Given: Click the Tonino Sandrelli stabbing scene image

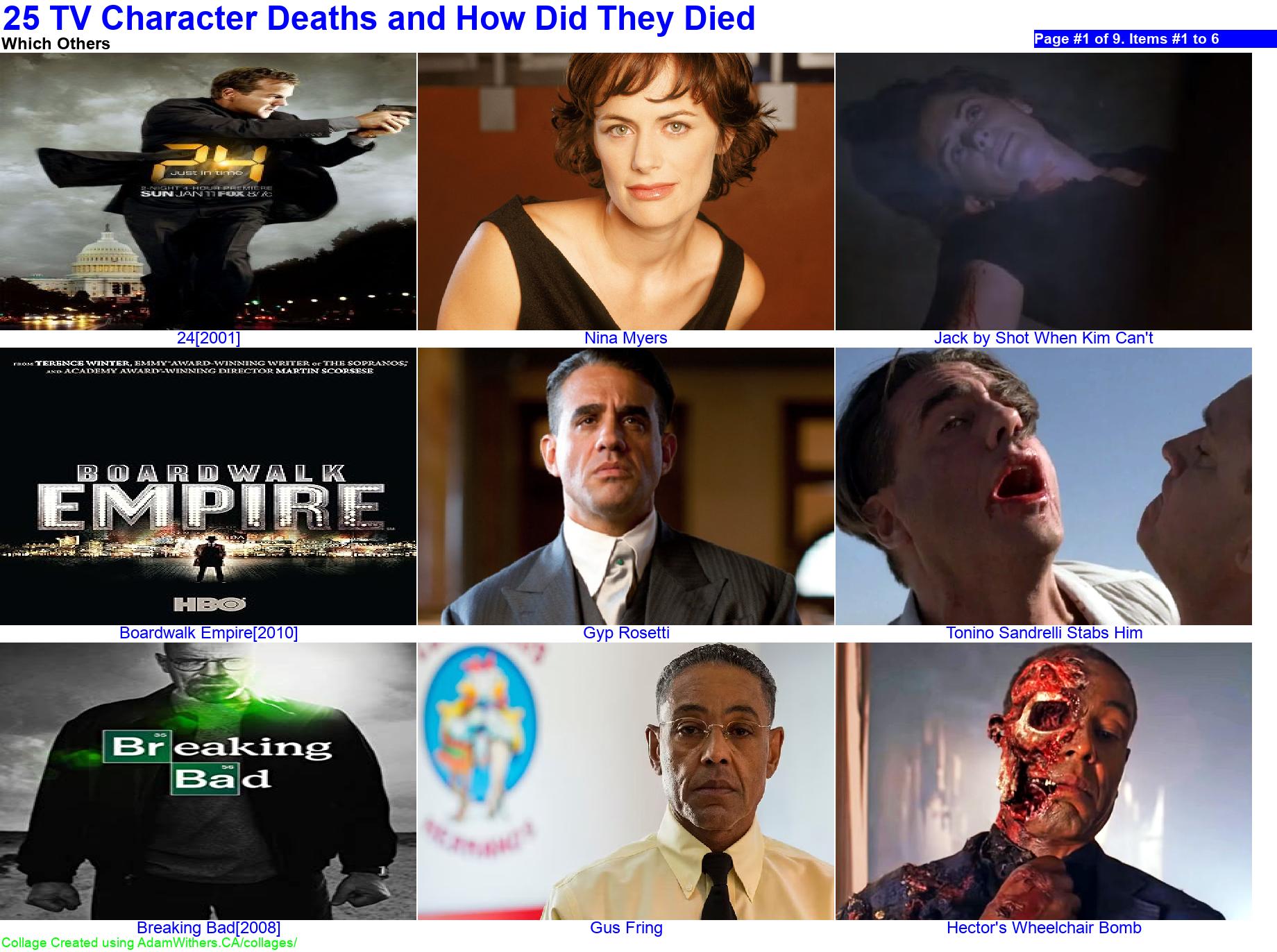Looking at the screenshot, I should click(x=1044, y=486).
